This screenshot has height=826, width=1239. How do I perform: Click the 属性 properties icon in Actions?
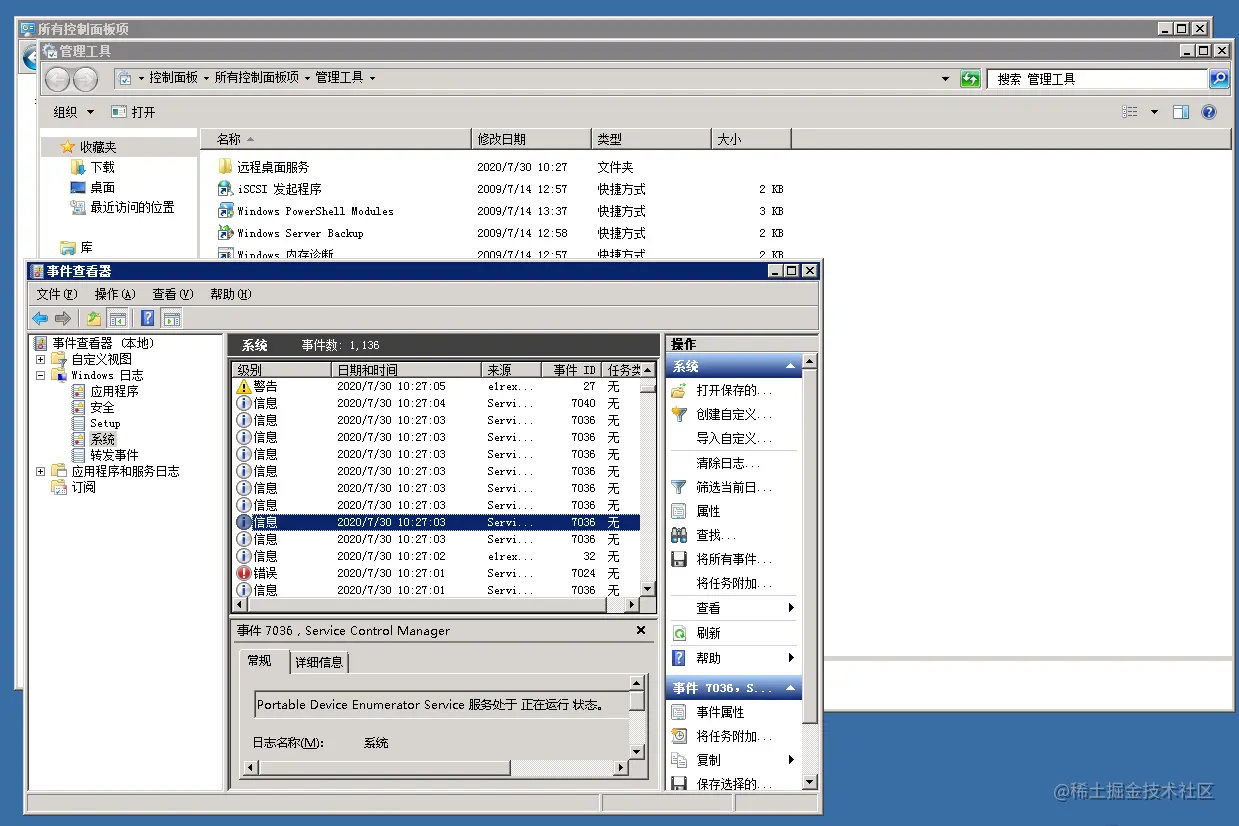tap(679, 511)
